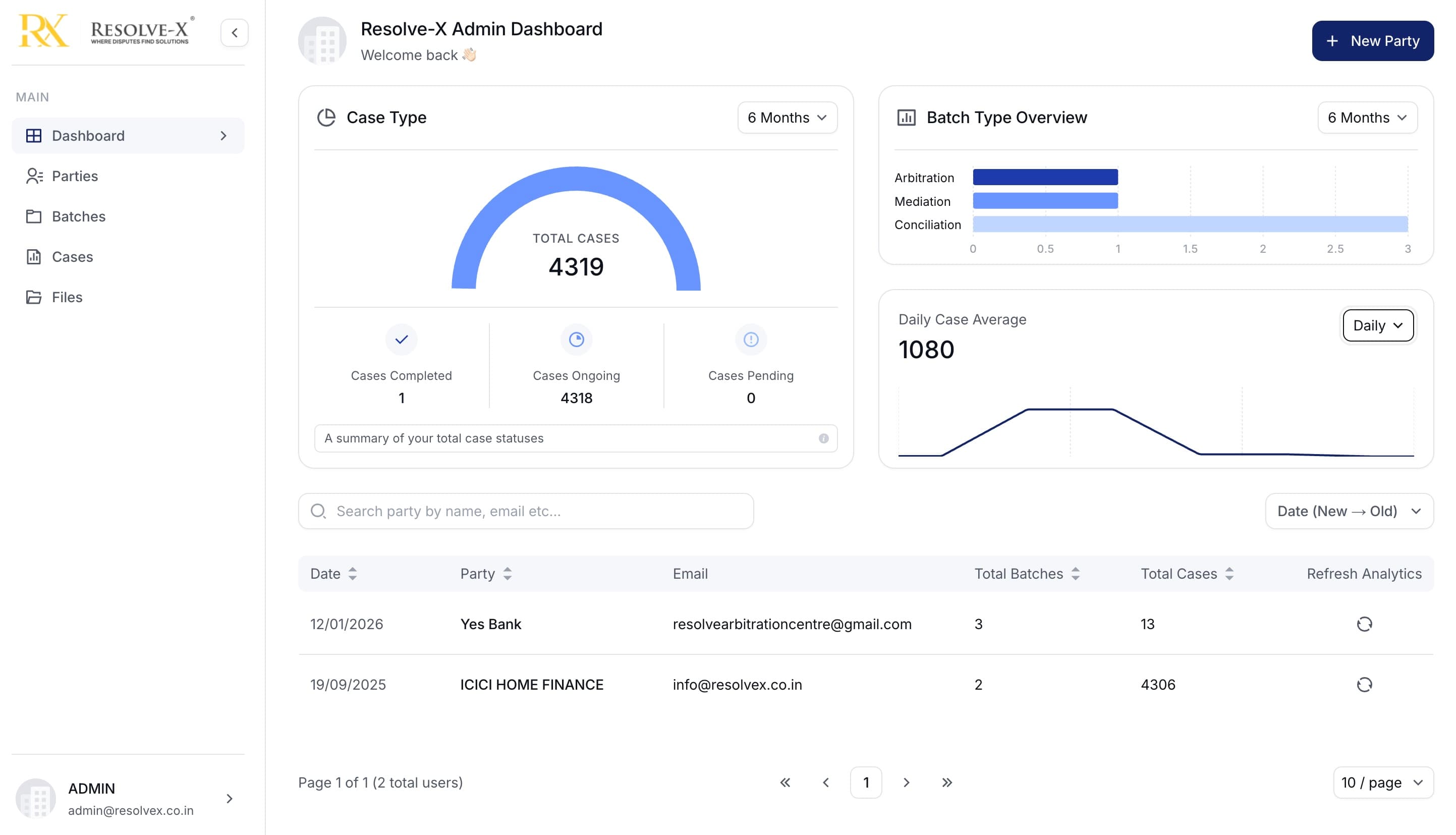Screen dimensions: 1456x835
Task: Open Batch Type Overview 6 Months dropdown
Action: click(1367, 118)
